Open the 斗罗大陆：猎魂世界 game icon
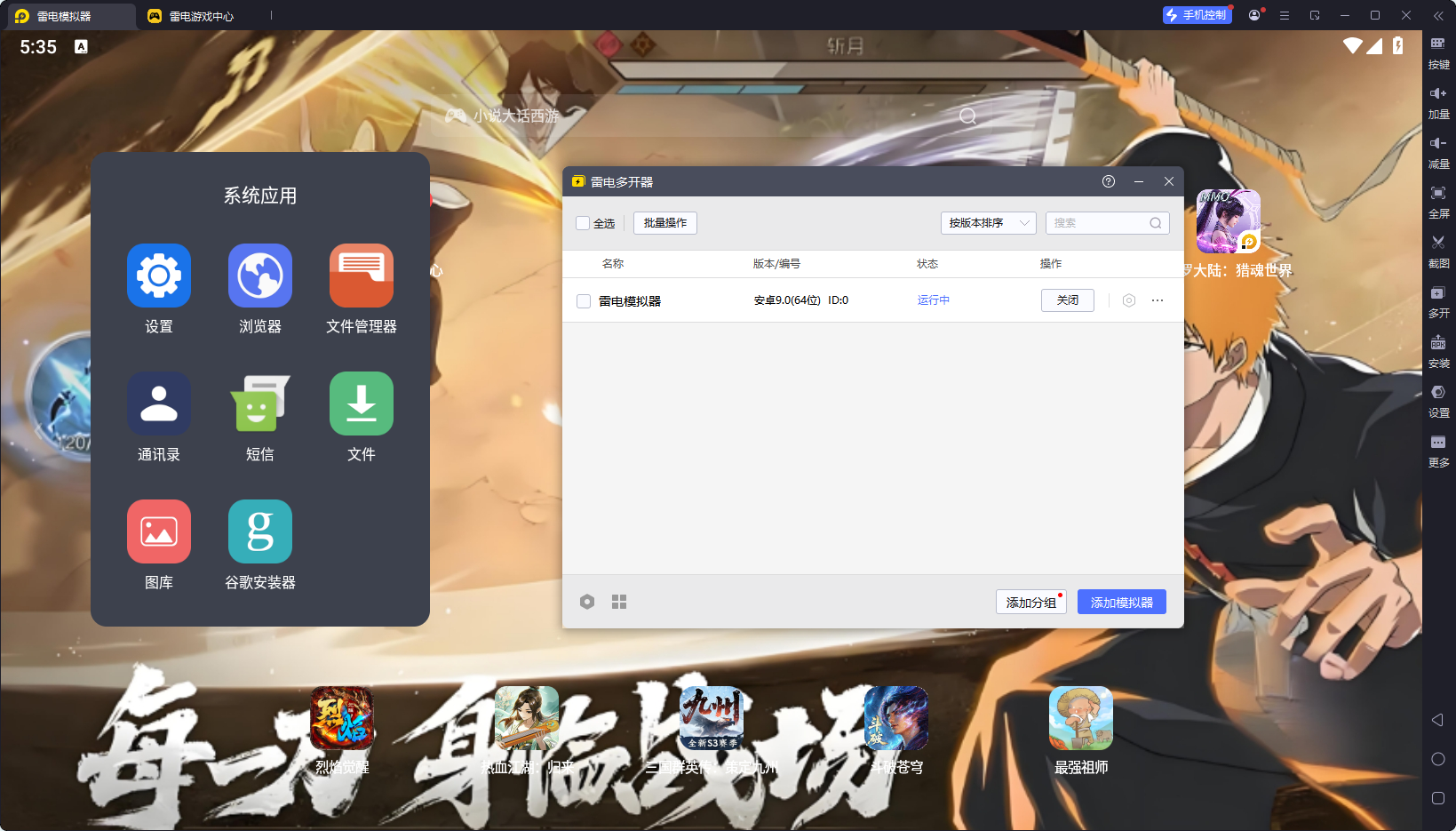 (1229, 221)
